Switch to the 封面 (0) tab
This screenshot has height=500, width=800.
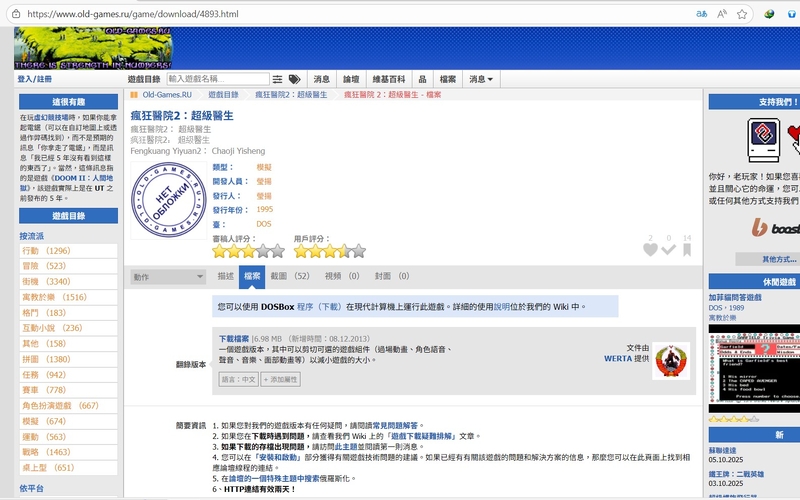coord(391,276)
